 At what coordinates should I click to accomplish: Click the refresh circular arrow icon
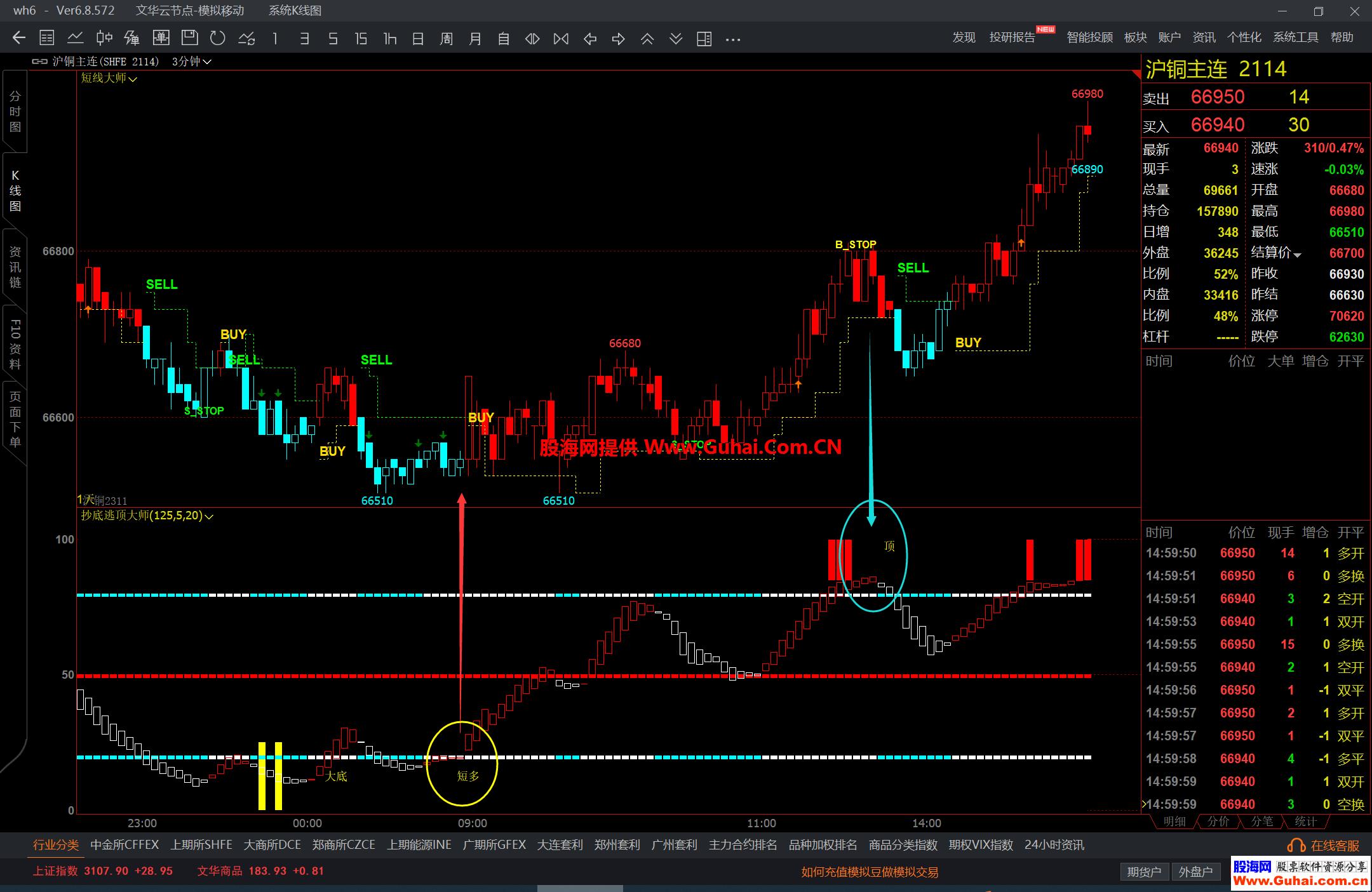coord(218,39)
